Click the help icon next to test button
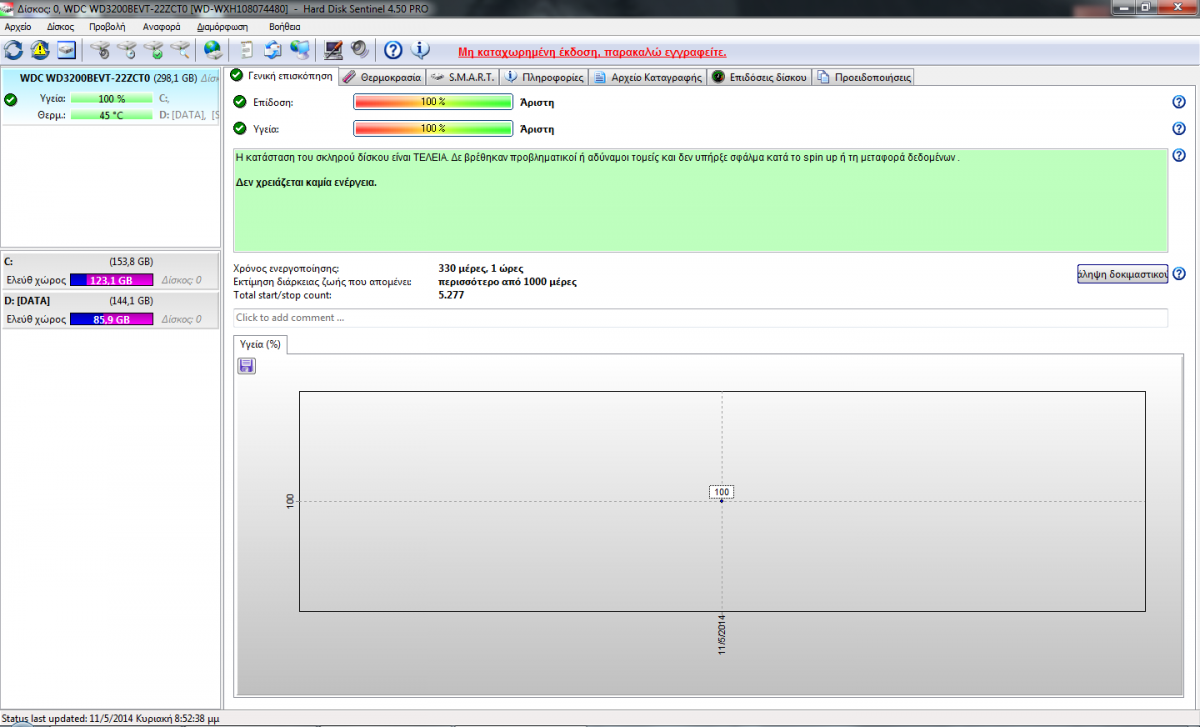Image resolution: width=1200 pixels, height=727 pixels. click(1178, 274)
